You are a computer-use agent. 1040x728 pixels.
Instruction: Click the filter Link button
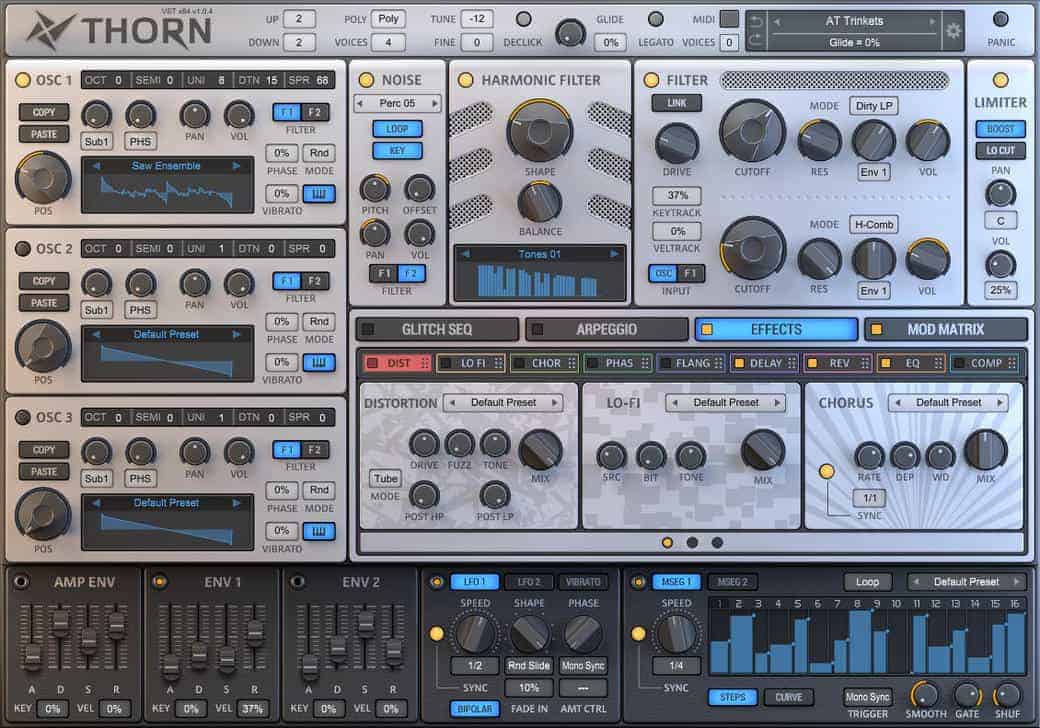point(677,103)
